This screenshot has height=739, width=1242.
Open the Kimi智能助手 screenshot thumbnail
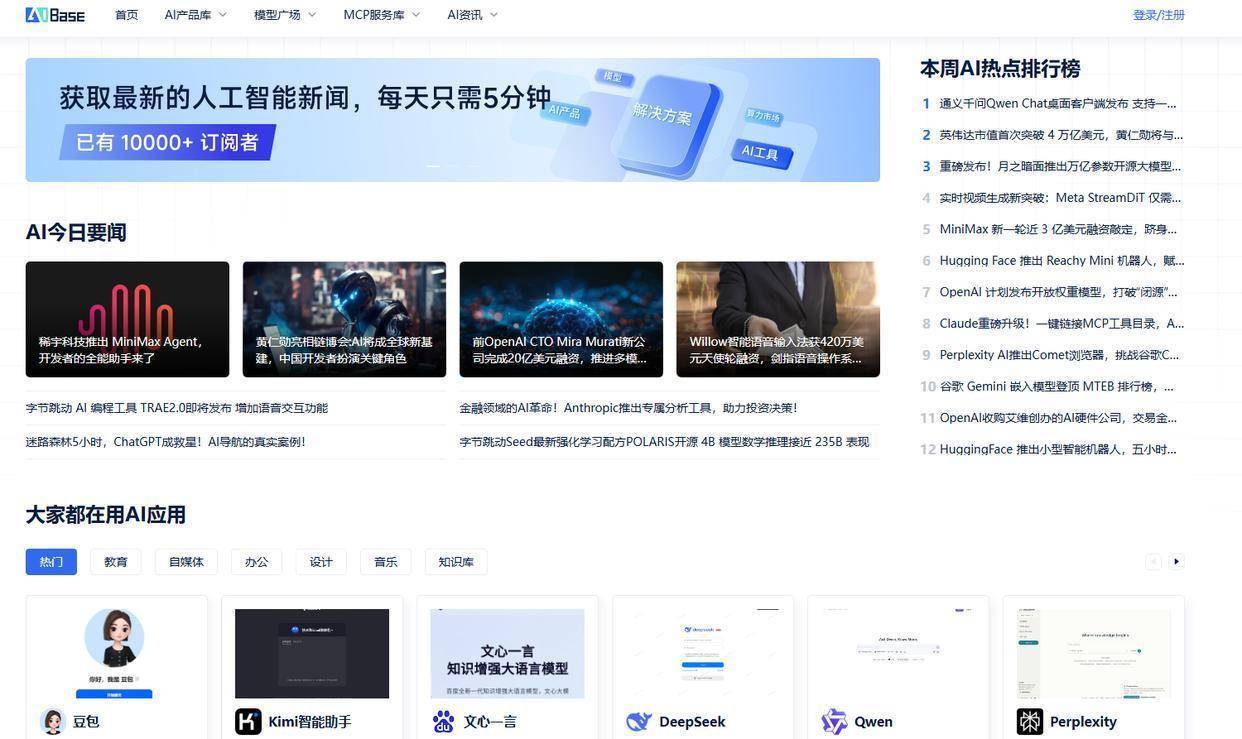coord(312,653)
